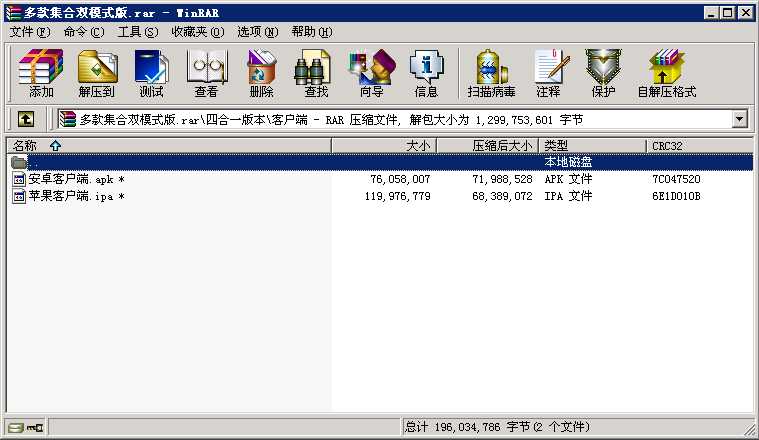
Task: Open the 选项(N) menu
Action: coord(258,32)
